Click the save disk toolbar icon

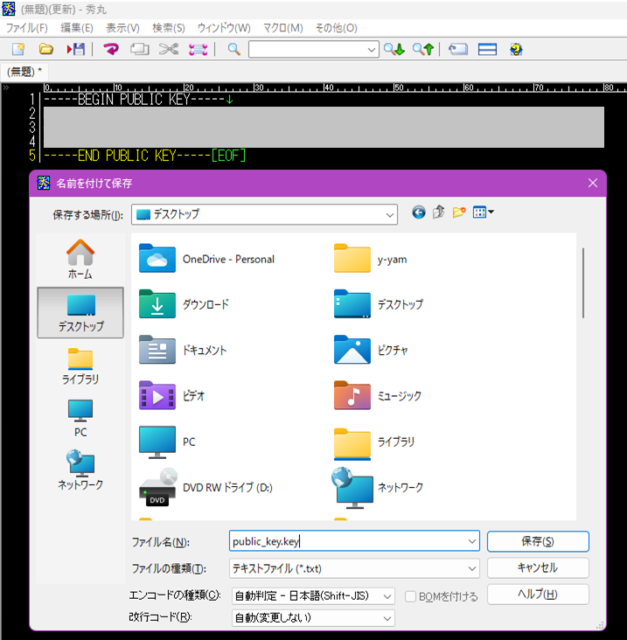tap(75, 48)
